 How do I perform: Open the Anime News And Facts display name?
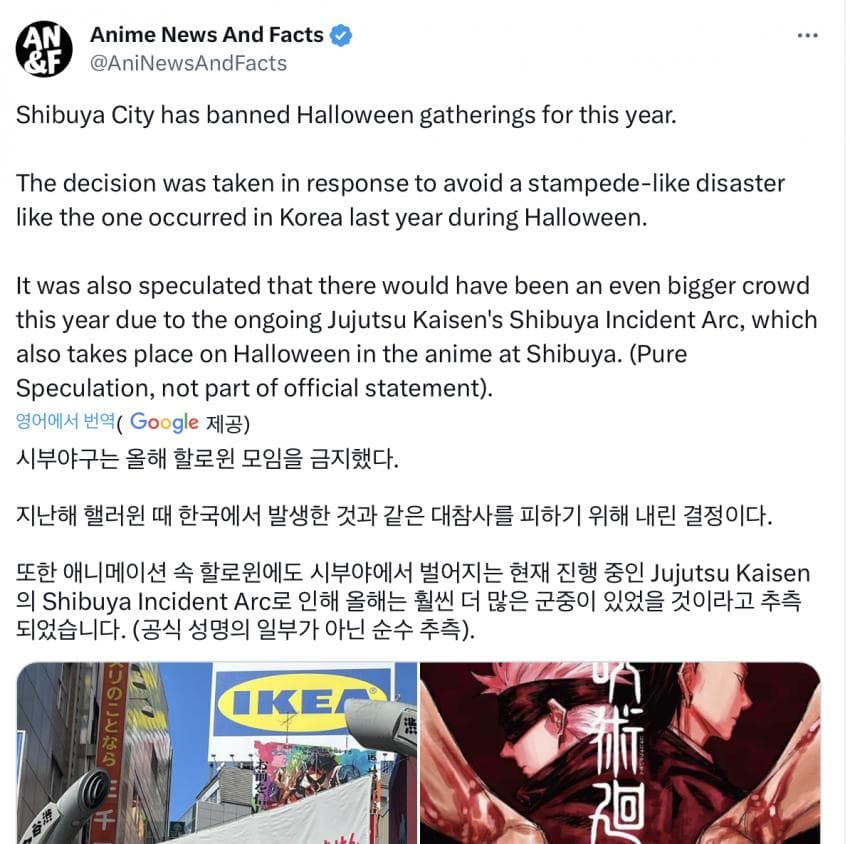pyautogui.click(x=207, y=35)
